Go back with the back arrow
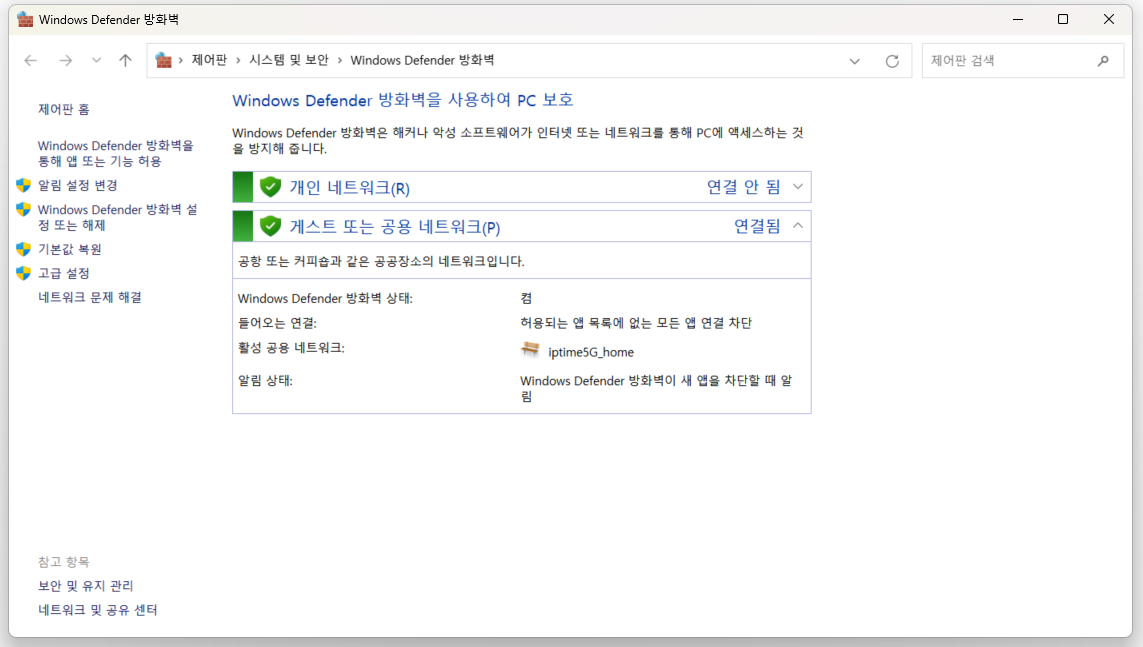Image resolution: width=1143 pixels, height=647 pixels. (x=31, y=60)
